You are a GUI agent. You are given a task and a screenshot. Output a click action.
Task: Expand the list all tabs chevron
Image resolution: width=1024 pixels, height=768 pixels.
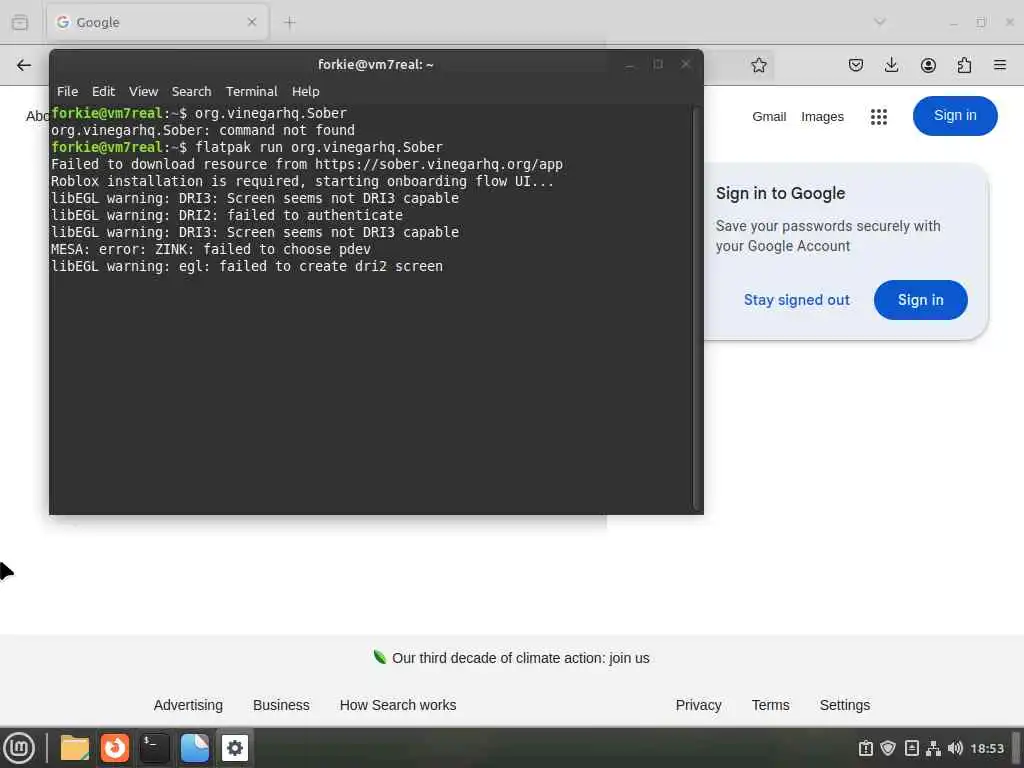pos(880,22)
